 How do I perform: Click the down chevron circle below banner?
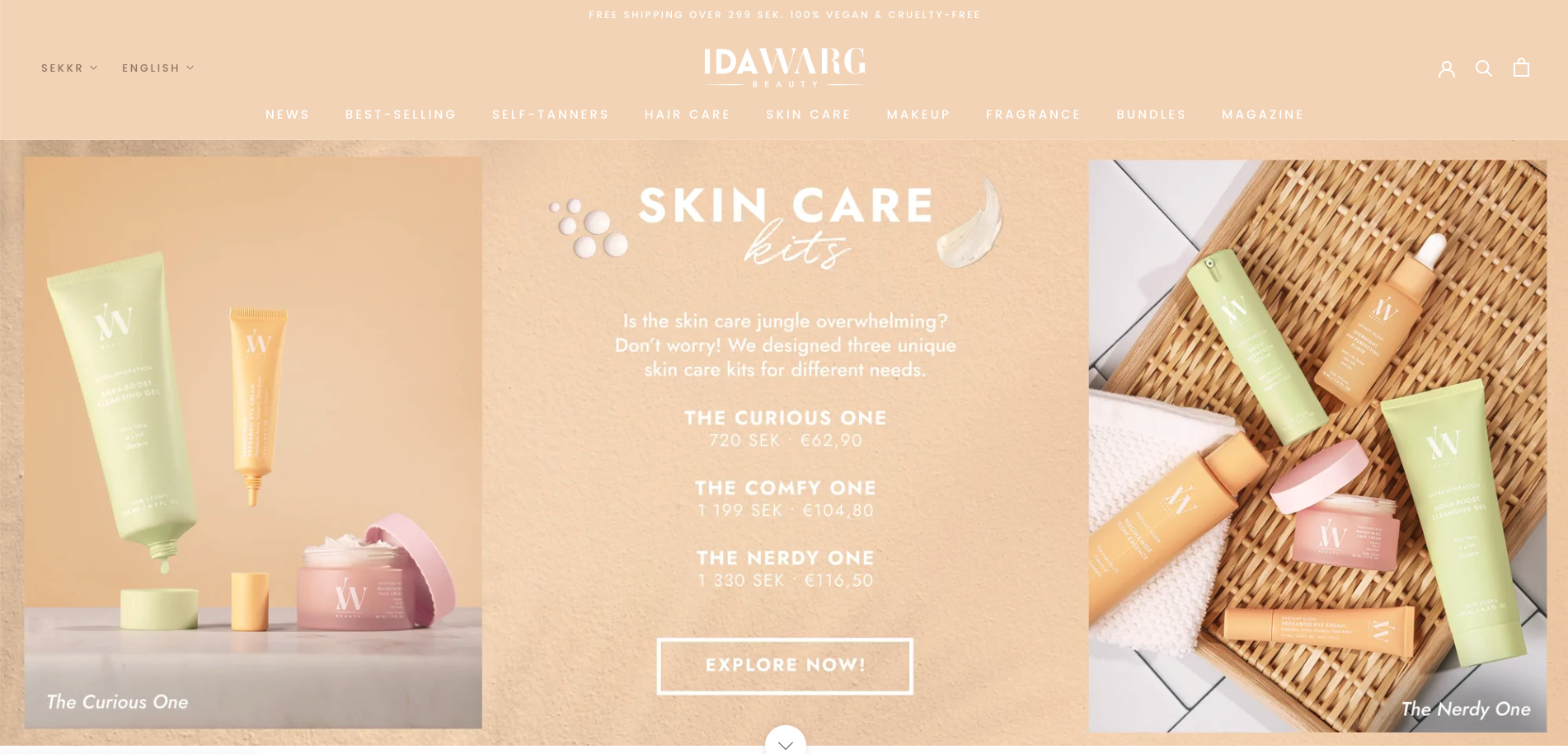(785, 741)
